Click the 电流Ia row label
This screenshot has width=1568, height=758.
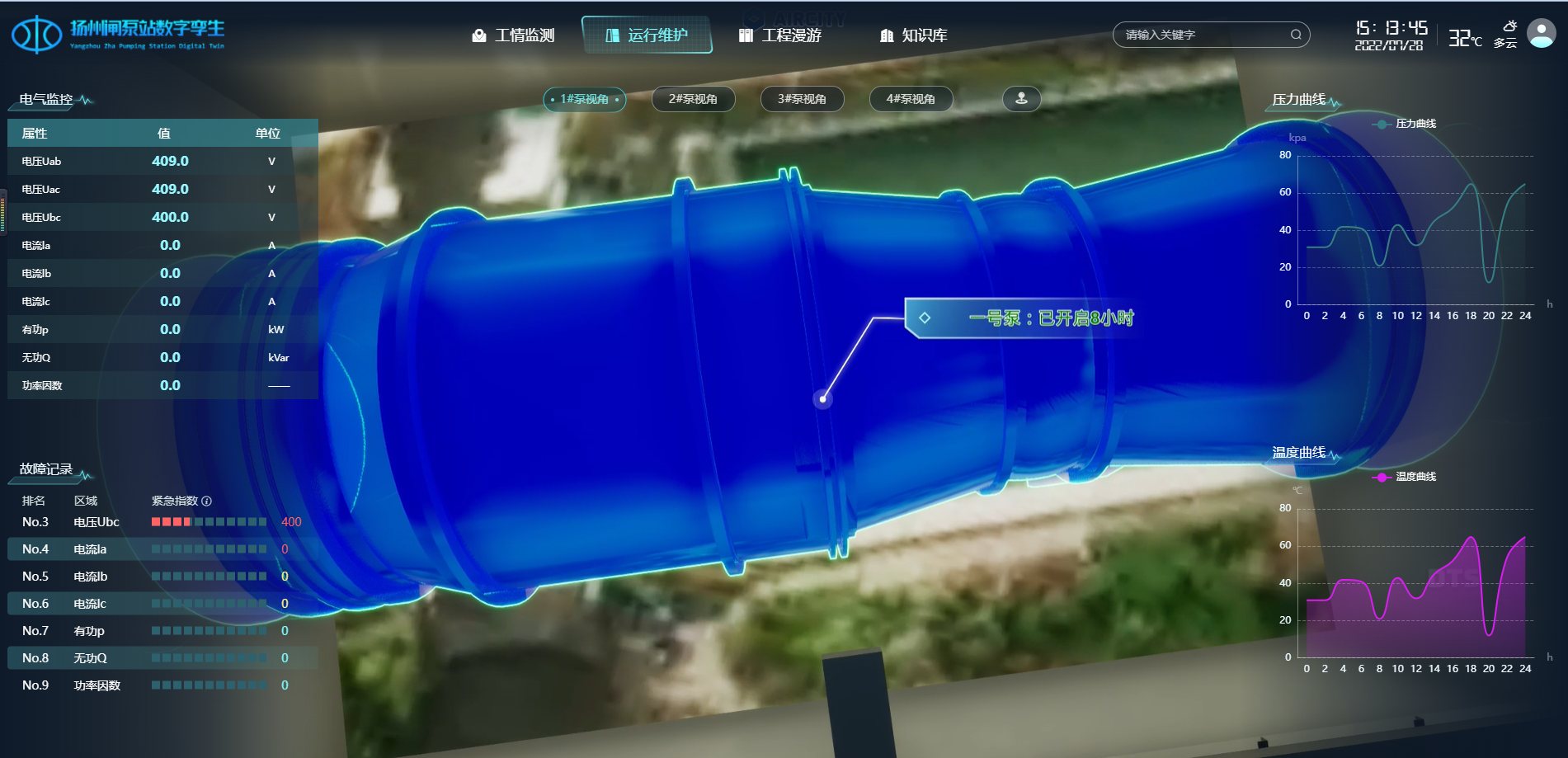[x=36, y=245]
